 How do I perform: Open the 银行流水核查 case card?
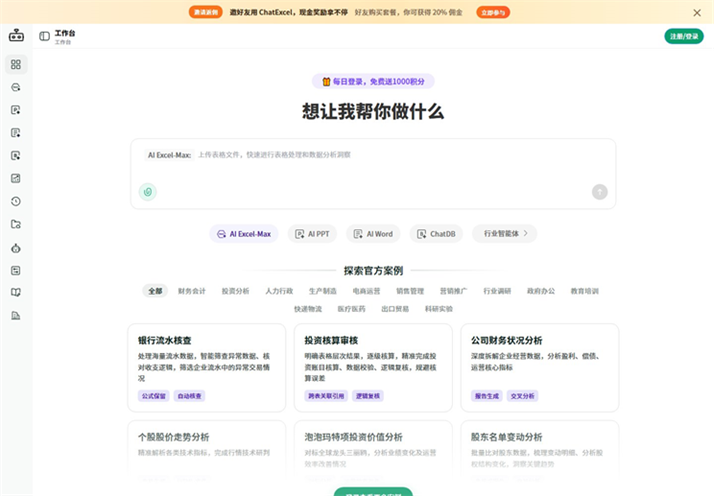pyautogui.click(x=207, y=368)
